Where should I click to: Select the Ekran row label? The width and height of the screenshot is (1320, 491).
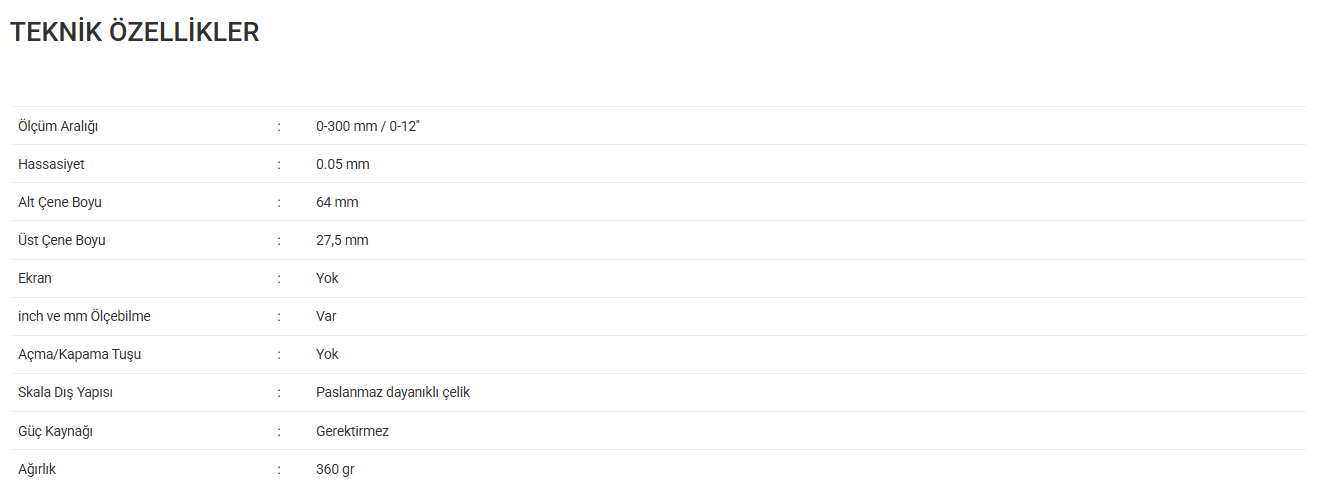click(35, 278)
